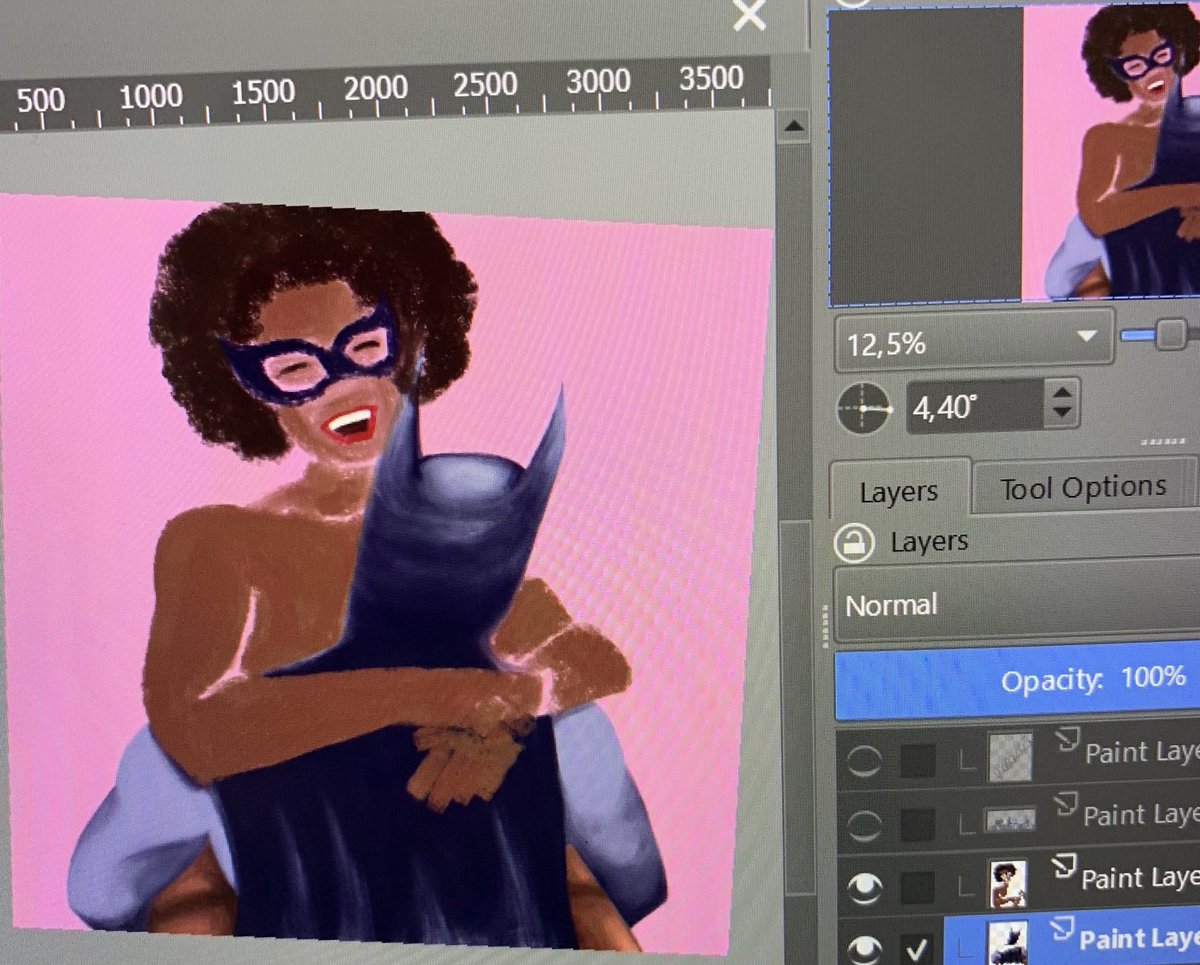Tick the checkbox on topmost Paint Layer
1200x965 pixels.
click(918, 762)
